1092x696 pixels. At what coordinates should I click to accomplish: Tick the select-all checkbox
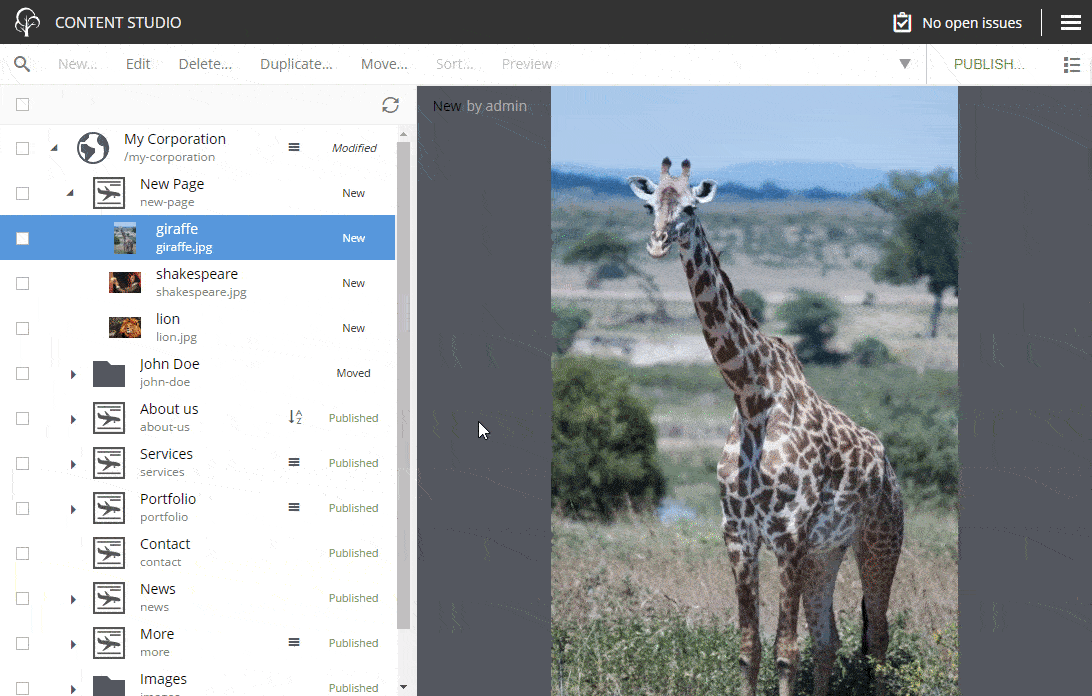point(23,105)
